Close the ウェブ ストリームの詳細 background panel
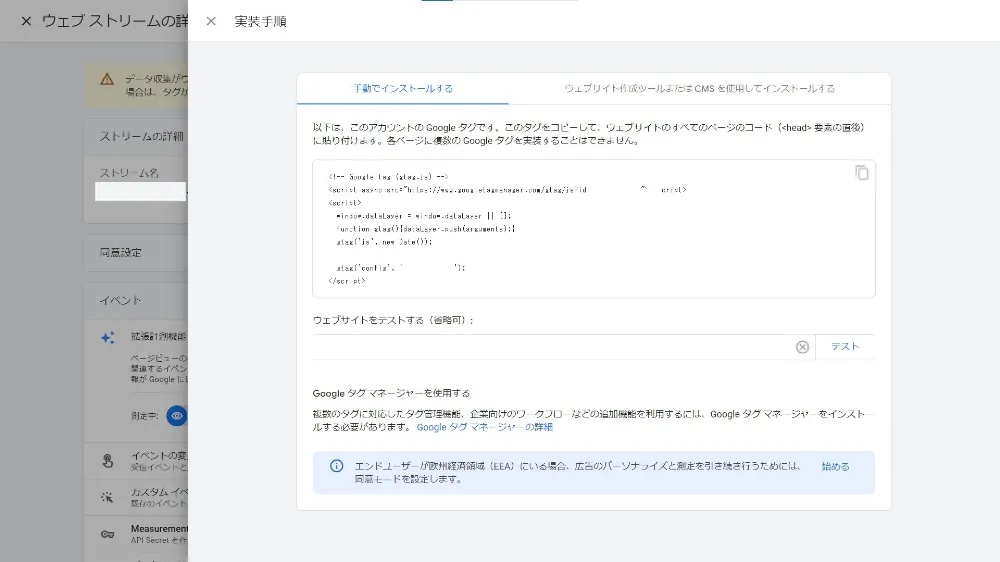The height and width of the screenshot is (562, 1000). click(26, 21)
